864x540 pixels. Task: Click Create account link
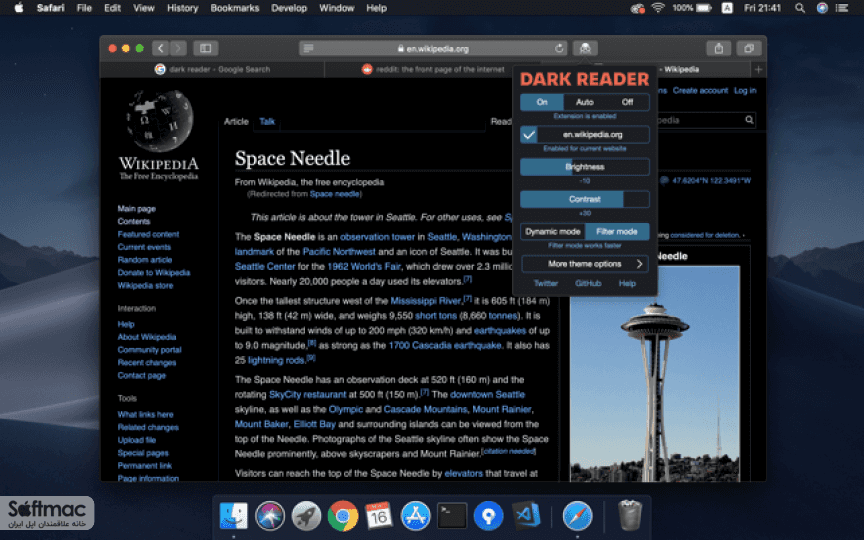coord(700,90)
